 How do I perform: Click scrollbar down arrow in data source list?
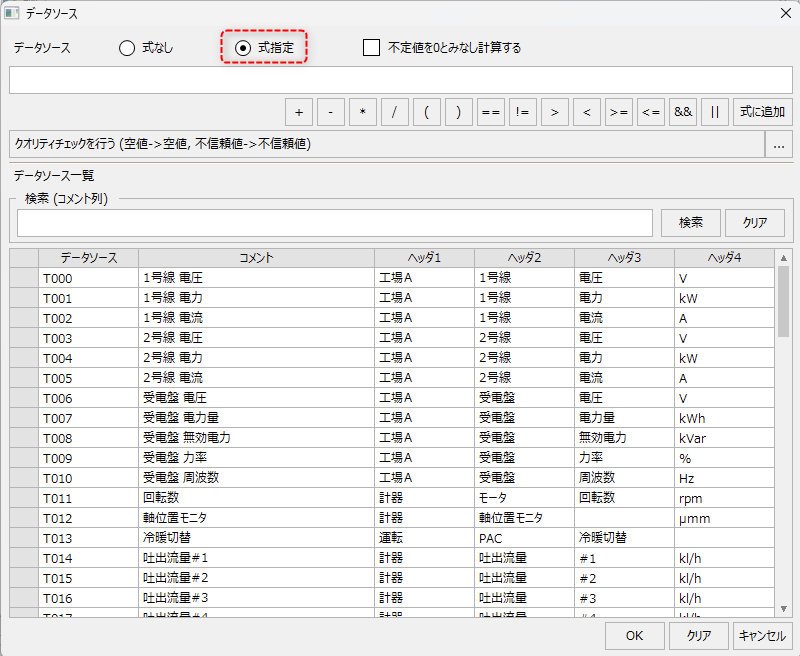tap(783, 608)
